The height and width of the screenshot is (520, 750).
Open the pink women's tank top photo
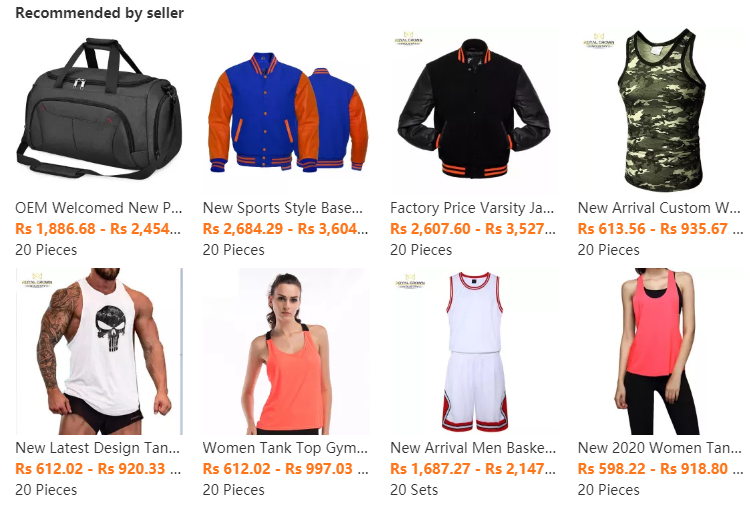coord(662,352)
